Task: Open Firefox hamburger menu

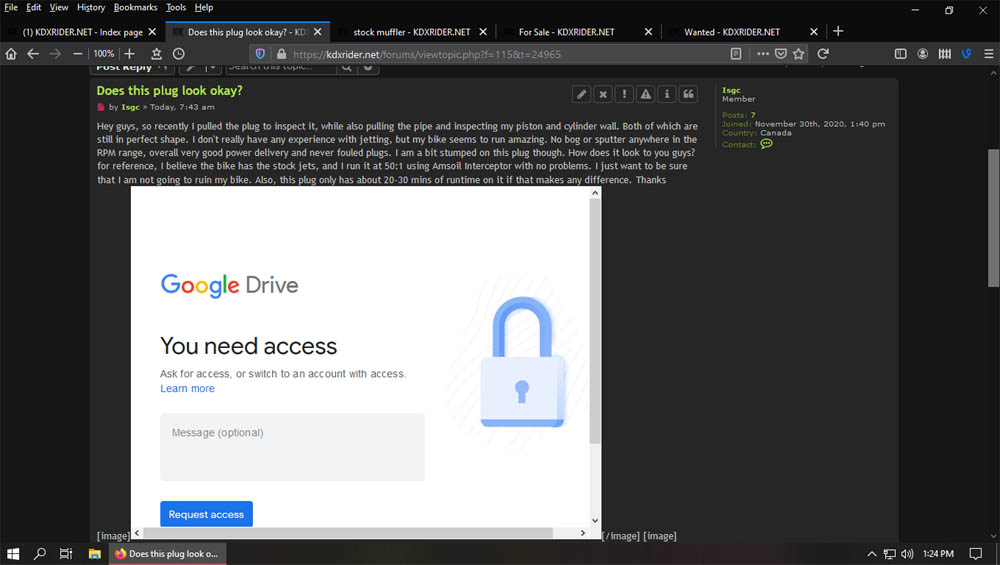Action: point(989,54)
